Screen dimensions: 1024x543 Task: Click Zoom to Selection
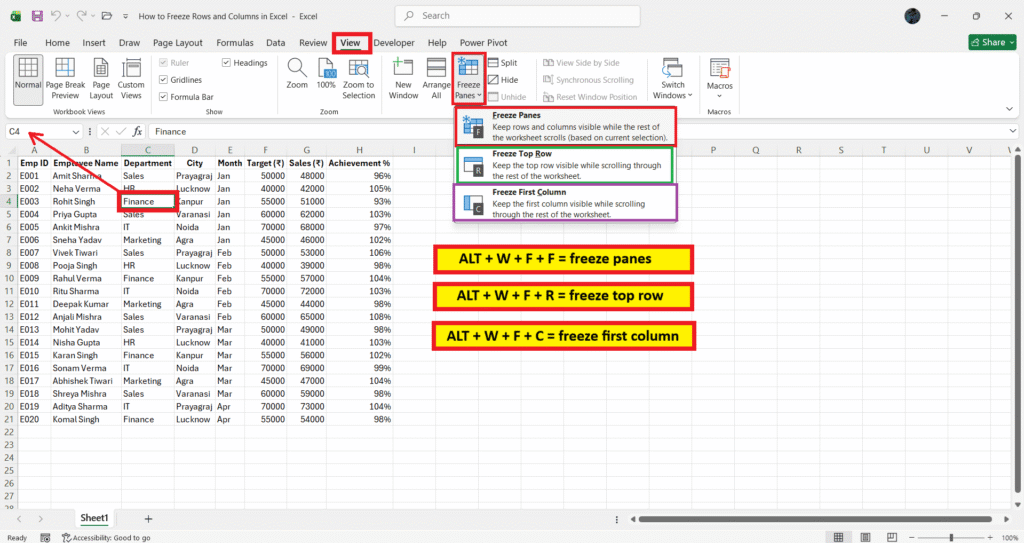(x=359, y=78)
